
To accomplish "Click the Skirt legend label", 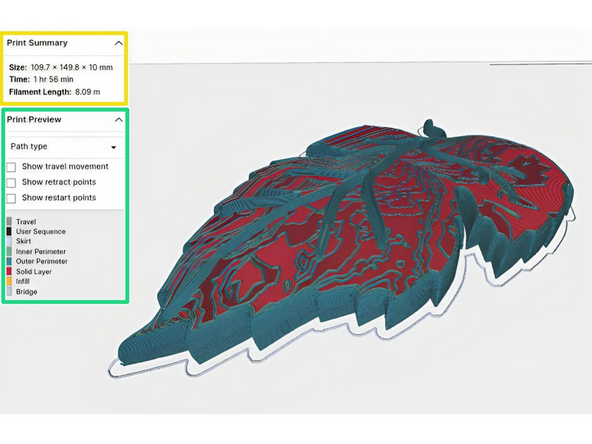I will 23,241.
